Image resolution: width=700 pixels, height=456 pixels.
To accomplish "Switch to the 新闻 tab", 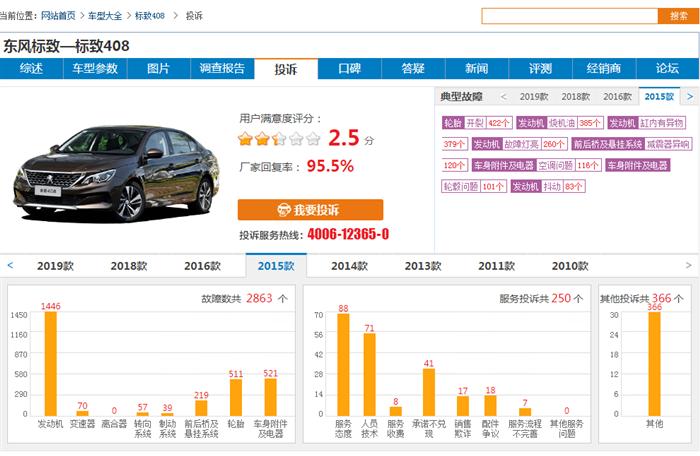I will click(477, 68).
